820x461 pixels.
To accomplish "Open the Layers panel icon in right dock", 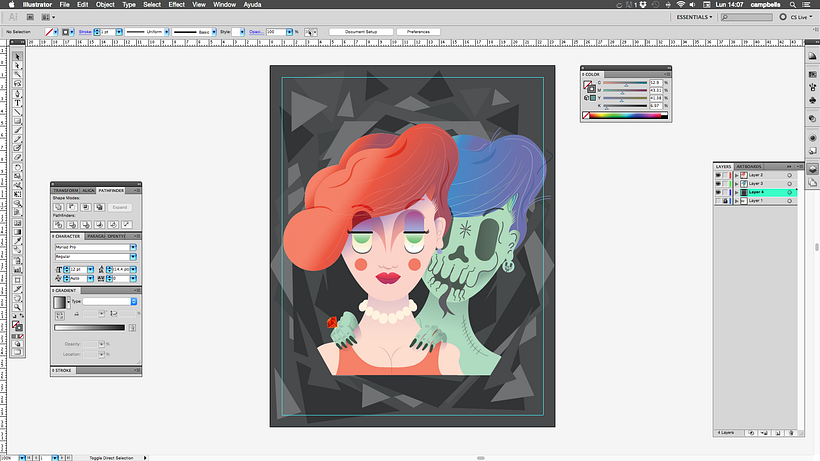I will [812, 169].
